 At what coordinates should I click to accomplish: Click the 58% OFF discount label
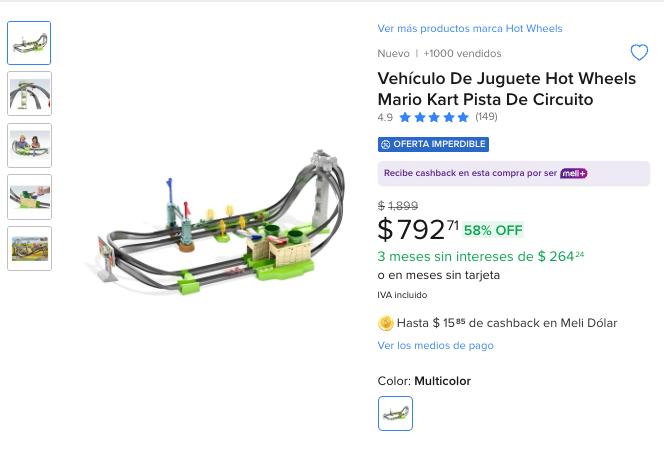coord(493,230)
